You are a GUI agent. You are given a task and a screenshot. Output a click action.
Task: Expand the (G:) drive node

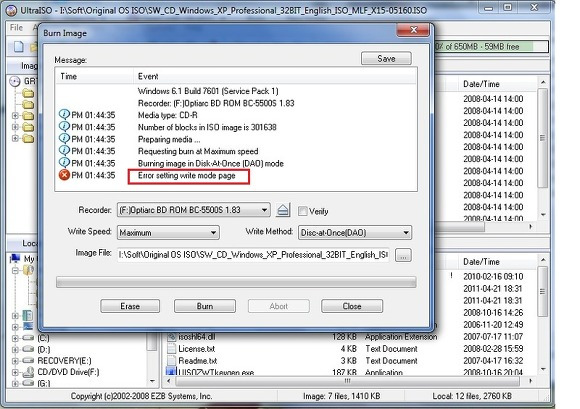[15, 383]
